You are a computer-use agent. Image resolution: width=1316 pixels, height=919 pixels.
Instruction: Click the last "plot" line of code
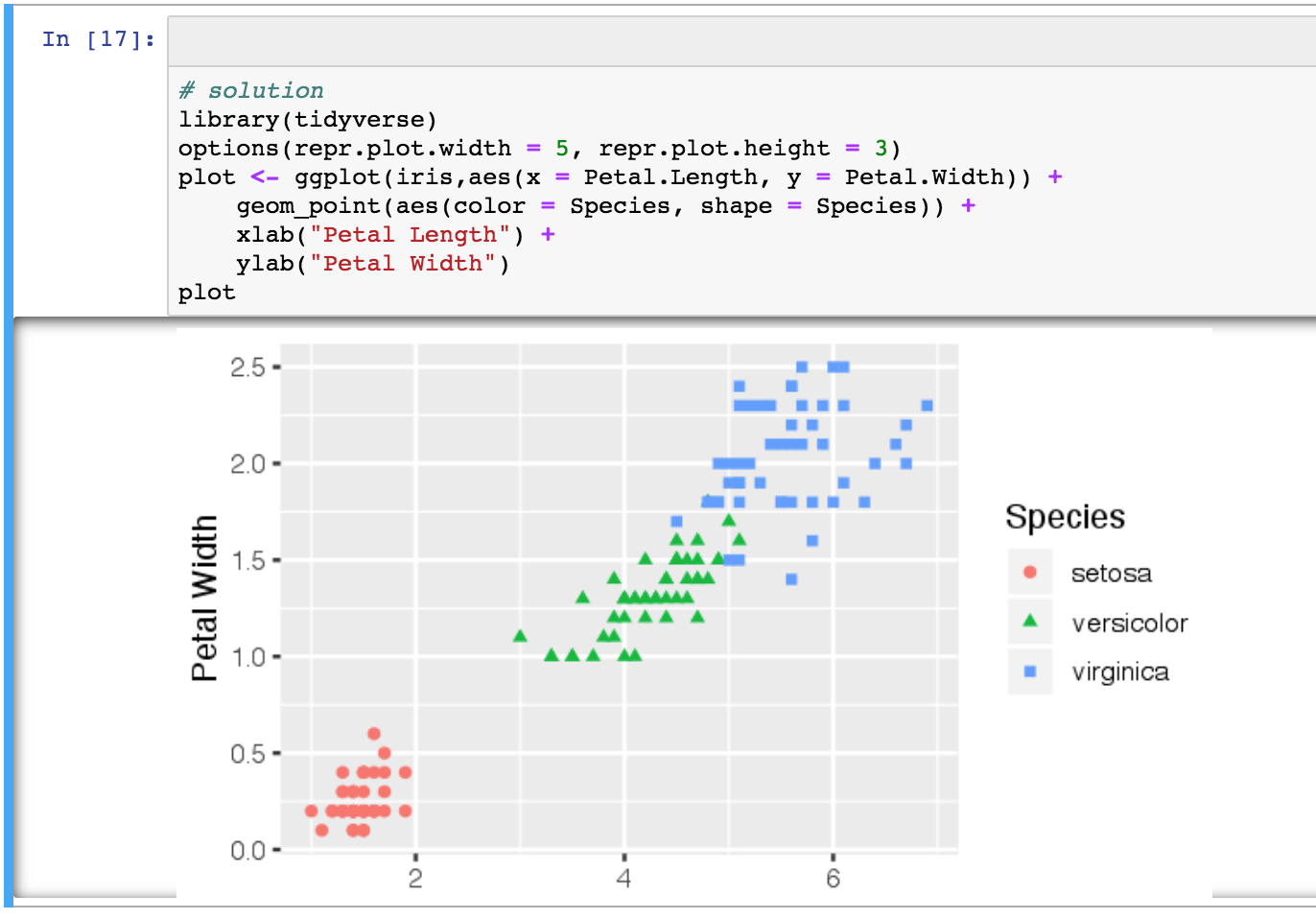point(206,293)
